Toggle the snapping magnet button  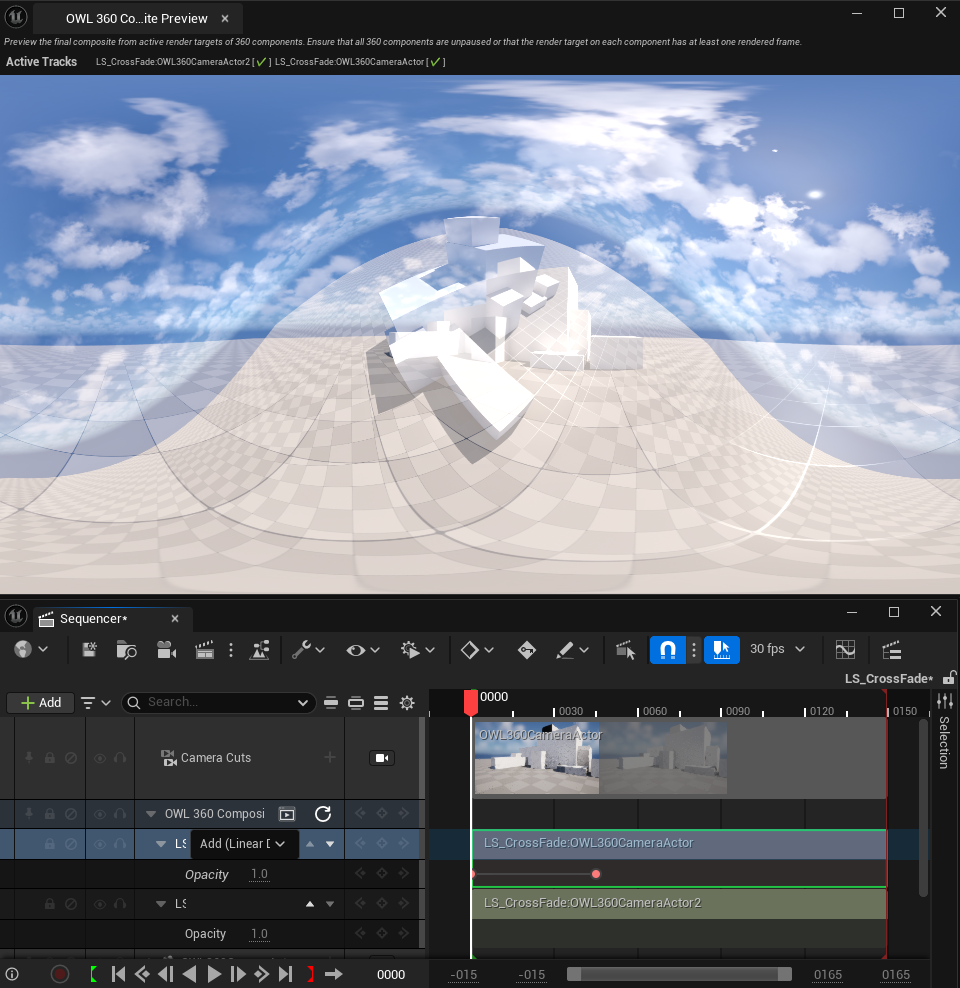tap(667, 650)
